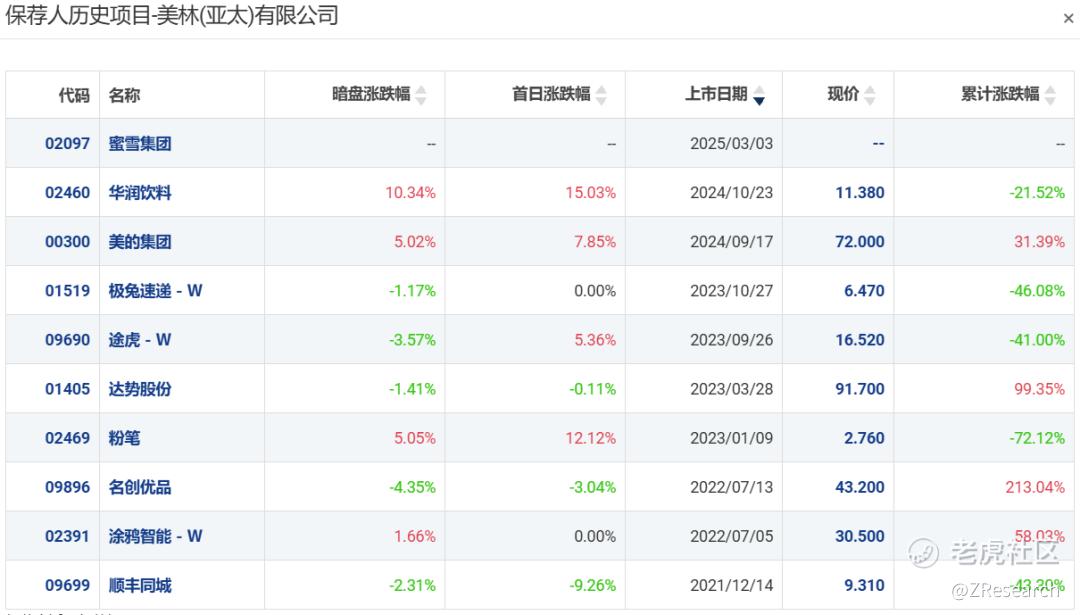The height and width of the screenshot is (615, 1080).
Task: Open stock code 02391
Action: [x=68, y=536]
